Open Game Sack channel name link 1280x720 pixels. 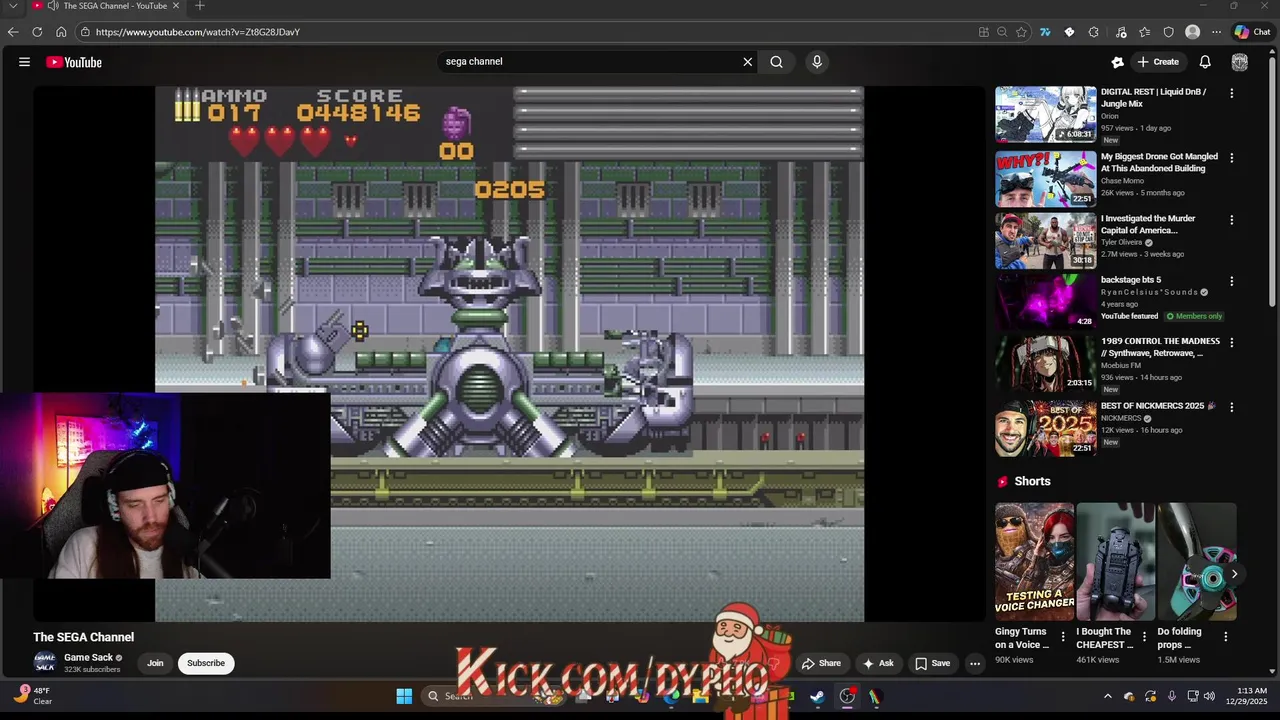coord(88,657)
